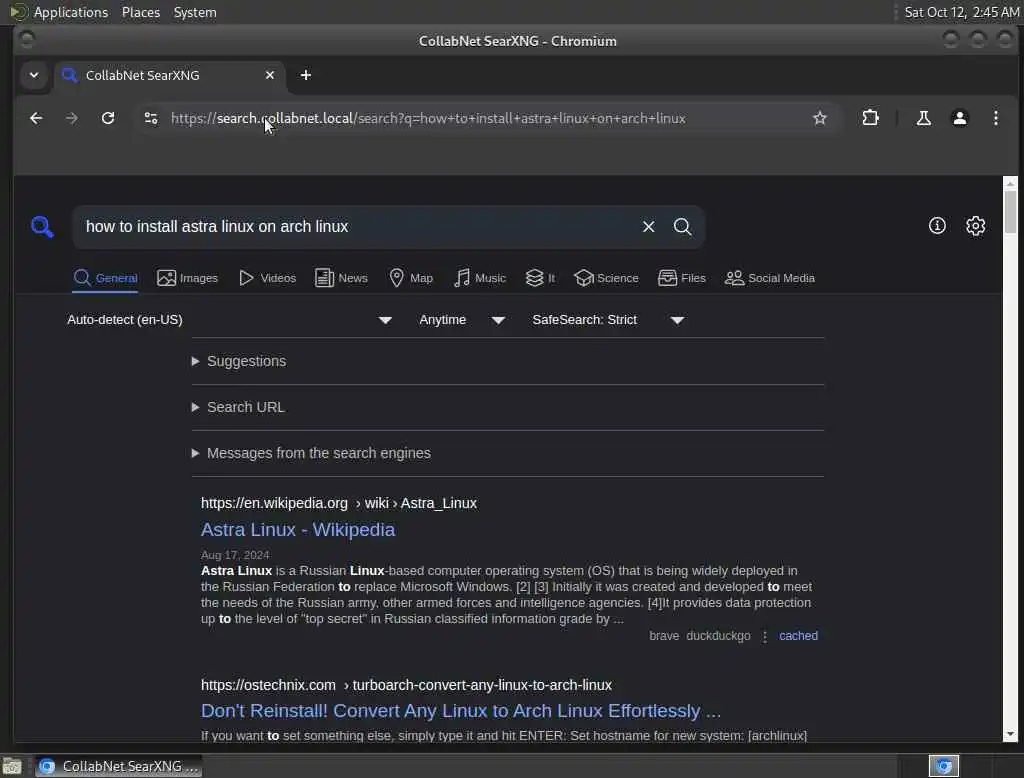Click the scrollbar up arrow
This screenshot has width=1024, height=778.
[x=1010, y=184]
